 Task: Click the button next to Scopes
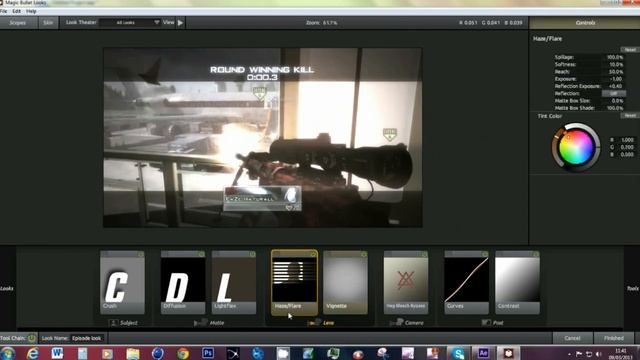(48, 23)
